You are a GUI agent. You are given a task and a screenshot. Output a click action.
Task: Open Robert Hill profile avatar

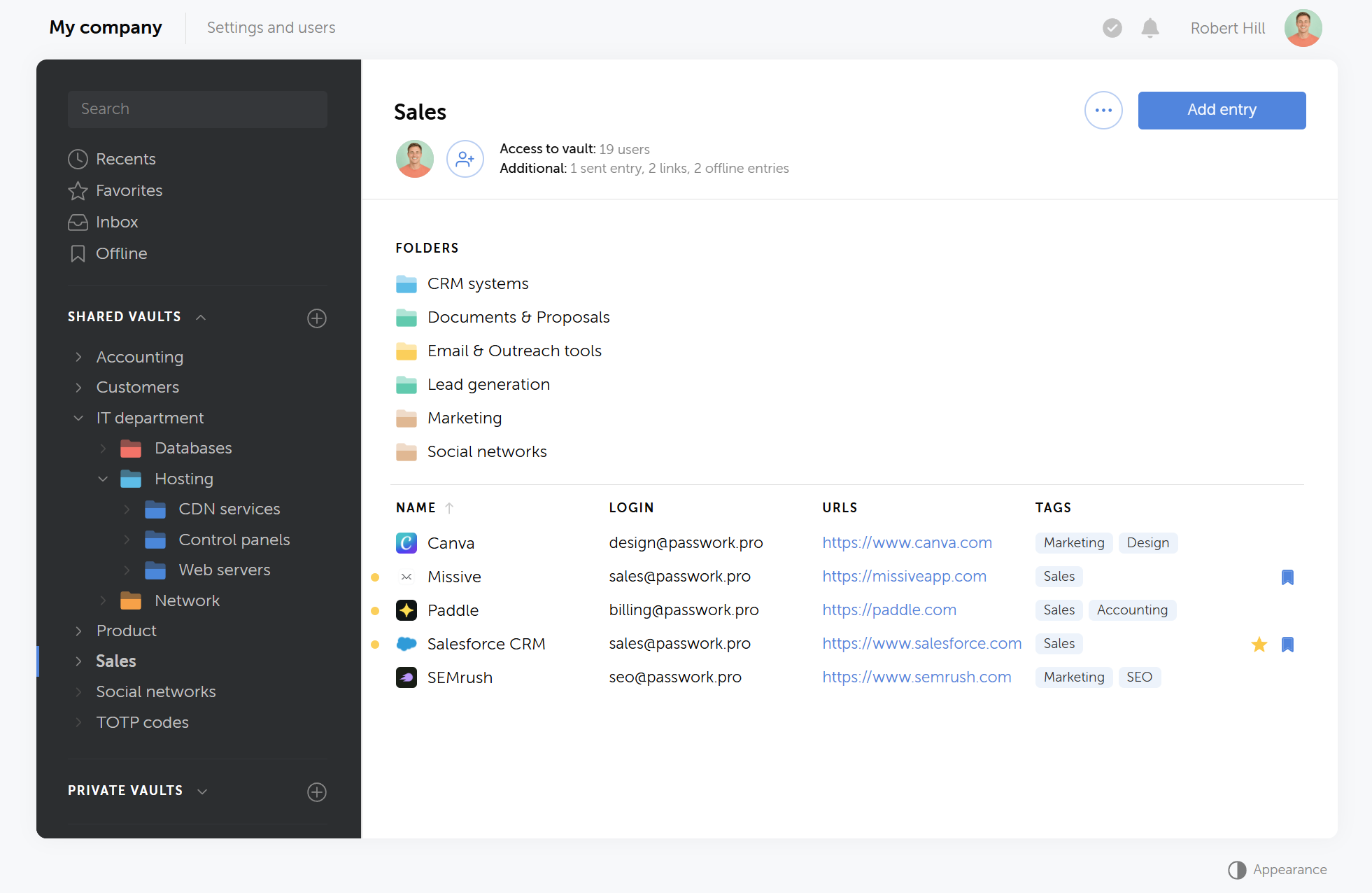point(1303,28)
